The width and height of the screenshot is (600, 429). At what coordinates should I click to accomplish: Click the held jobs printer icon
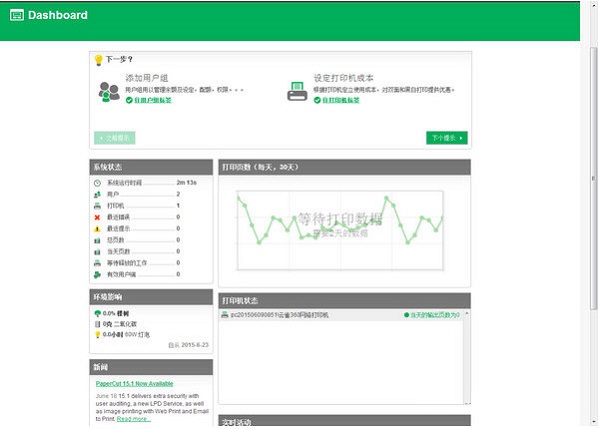click(97, 263)
